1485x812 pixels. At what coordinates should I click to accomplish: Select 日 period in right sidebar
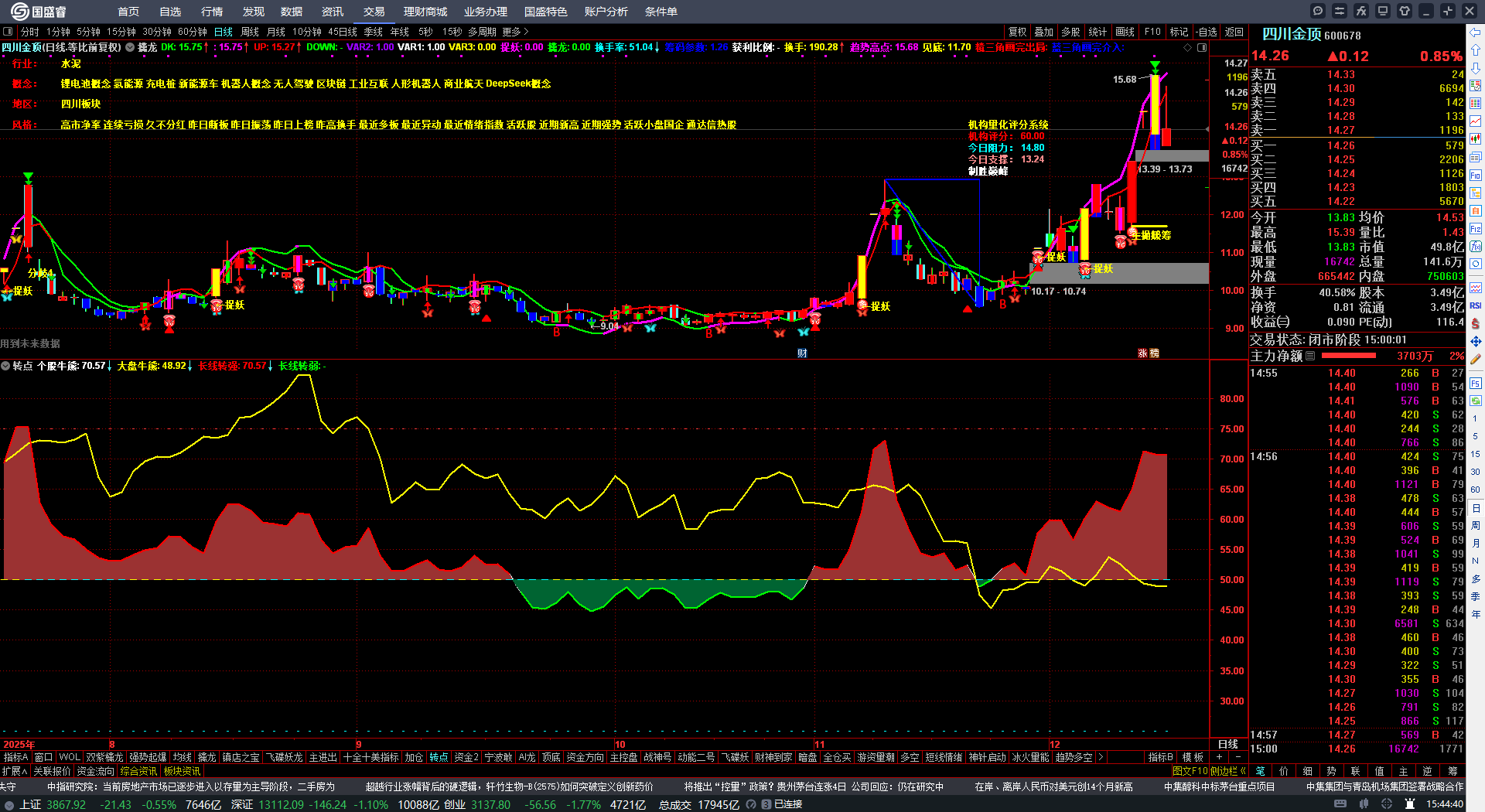click(1476, 508)
